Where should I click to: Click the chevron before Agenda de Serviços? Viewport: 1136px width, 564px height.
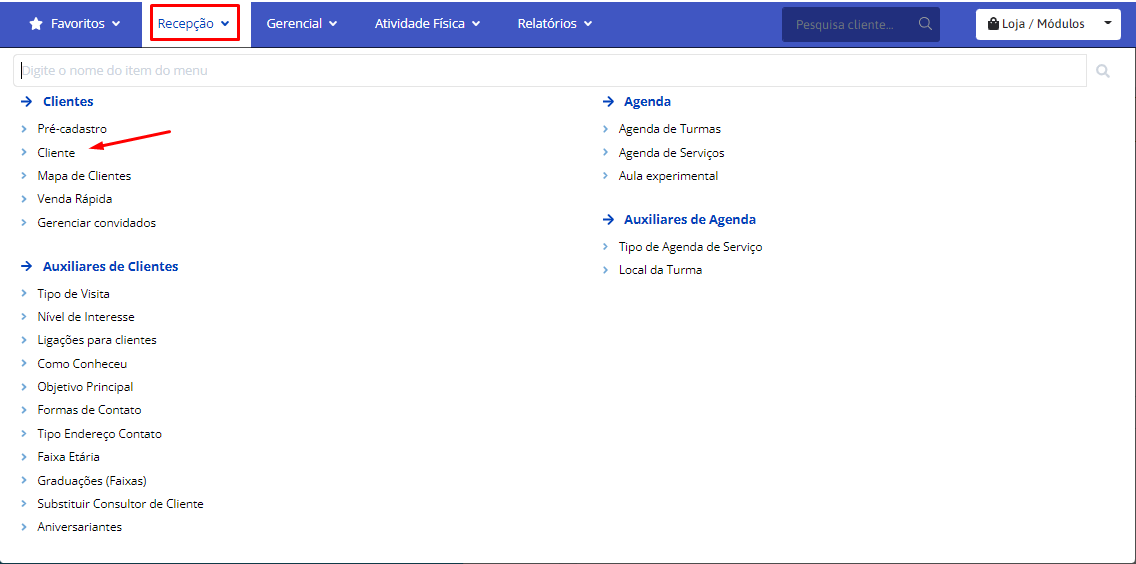point(605,153)
